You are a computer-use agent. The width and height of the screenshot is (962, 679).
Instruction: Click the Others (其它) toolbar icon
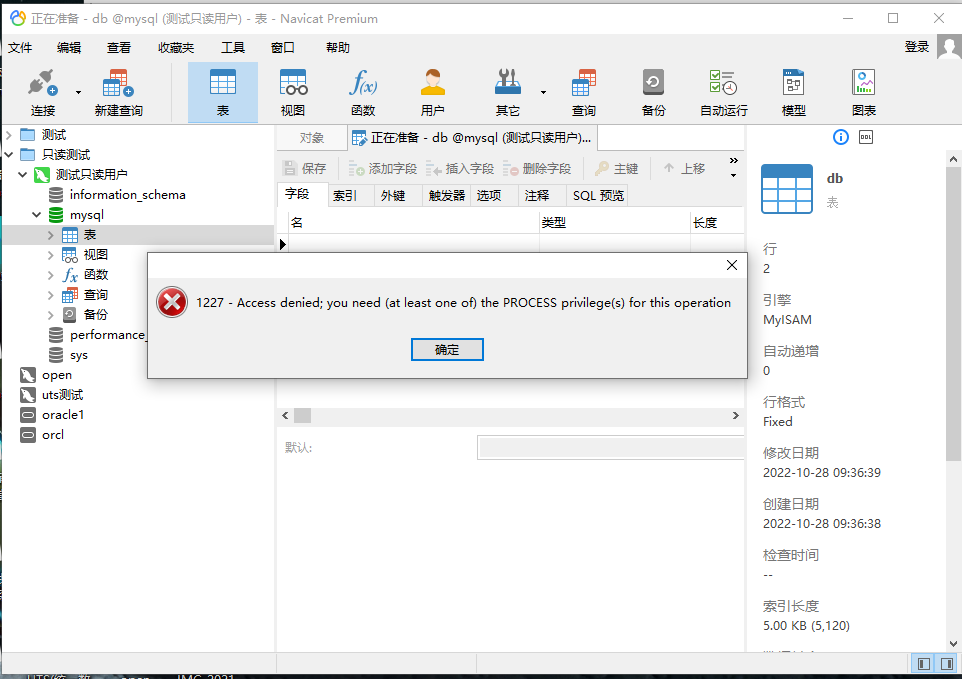point(507,92)
